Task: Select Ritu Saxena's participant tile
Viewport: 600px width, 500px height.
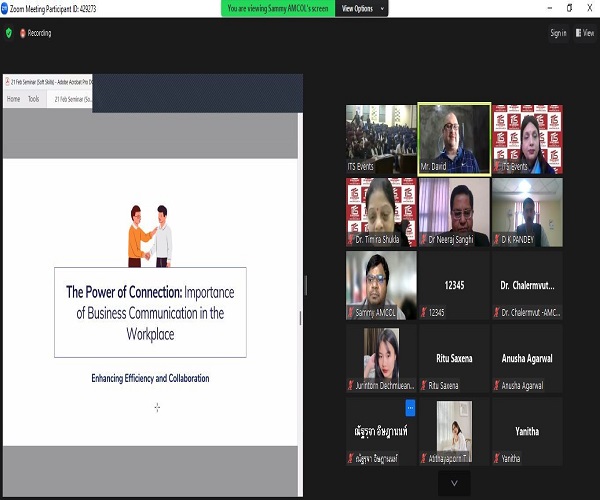Action: 454,358
